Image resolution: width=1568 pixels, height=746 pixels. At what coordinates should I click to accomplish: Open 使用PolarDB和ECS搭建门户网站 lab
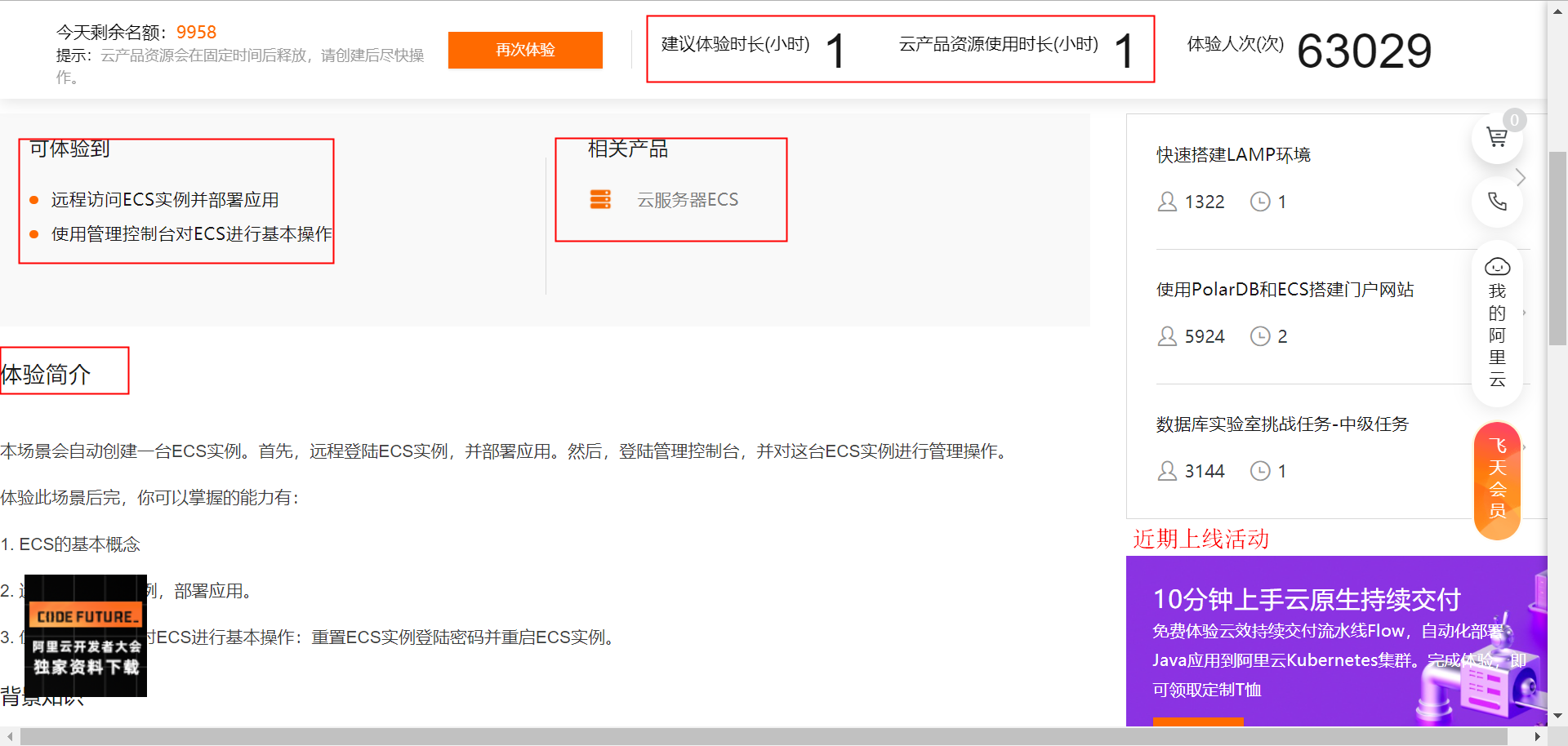[1285, 290]
